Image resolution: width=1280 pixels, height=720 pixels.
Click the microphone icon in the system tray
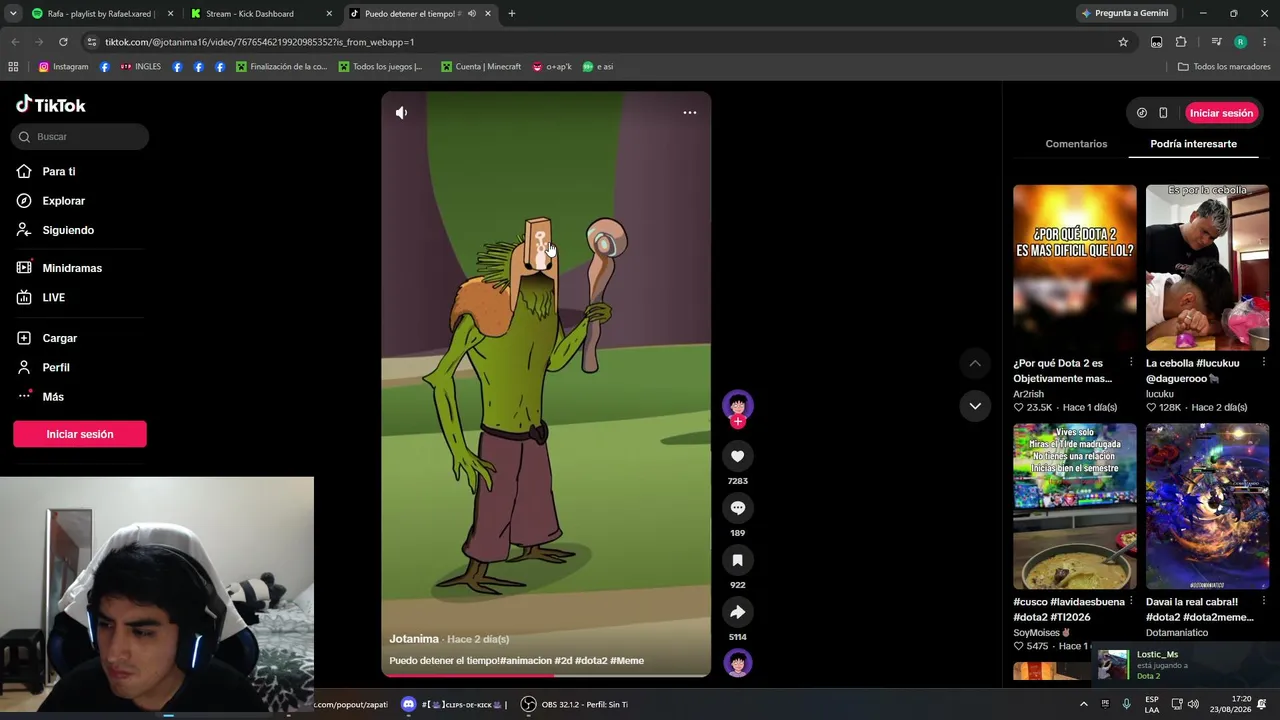1127,704
